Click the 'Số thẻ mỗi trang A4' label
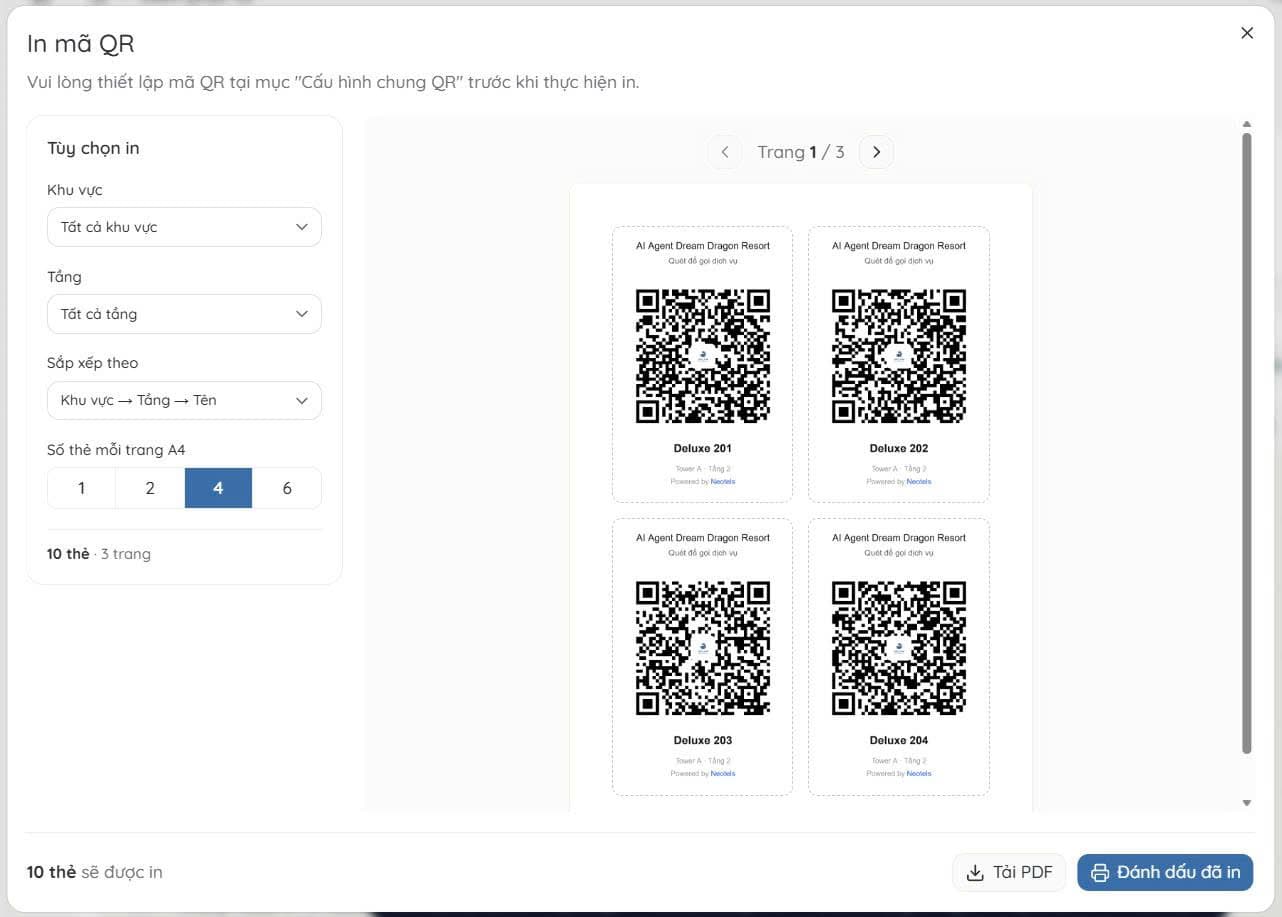Screen dimensions: 1282x917 click(116, 450)
